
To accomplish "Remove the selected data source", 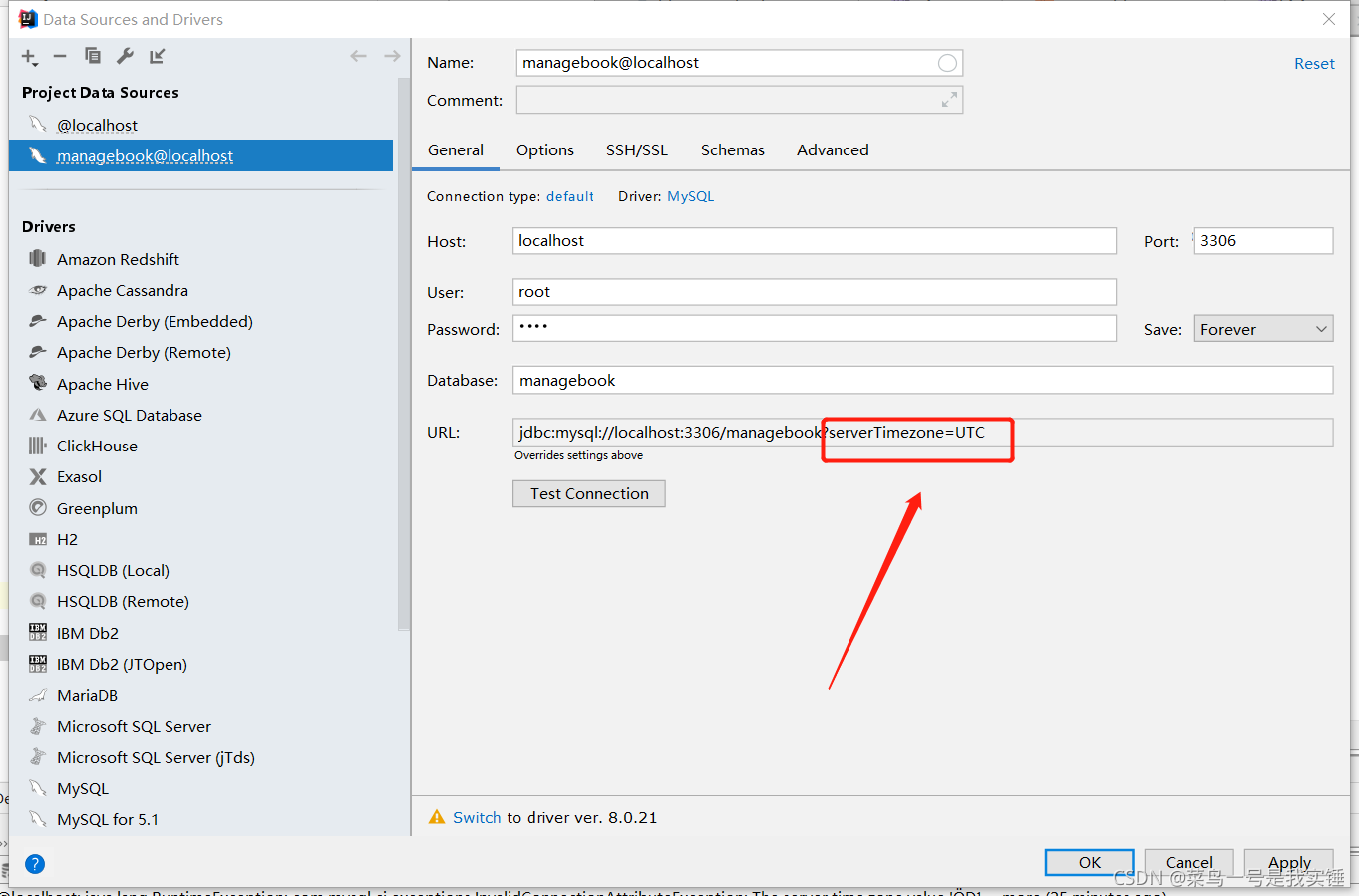I will (59, 56).
